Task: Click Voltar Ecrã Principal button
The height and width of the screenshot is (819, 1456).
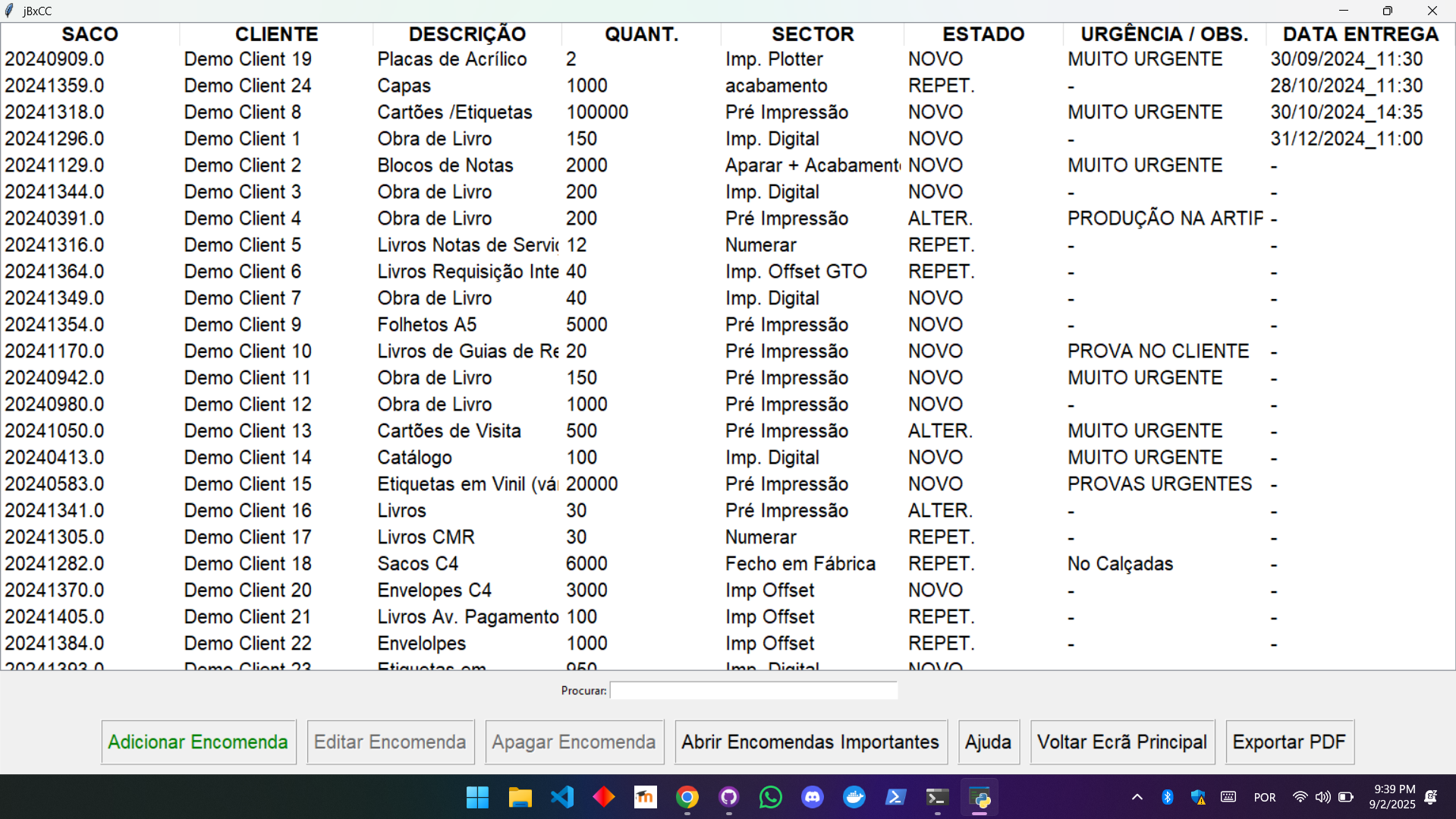Action: click(1121, 742)
